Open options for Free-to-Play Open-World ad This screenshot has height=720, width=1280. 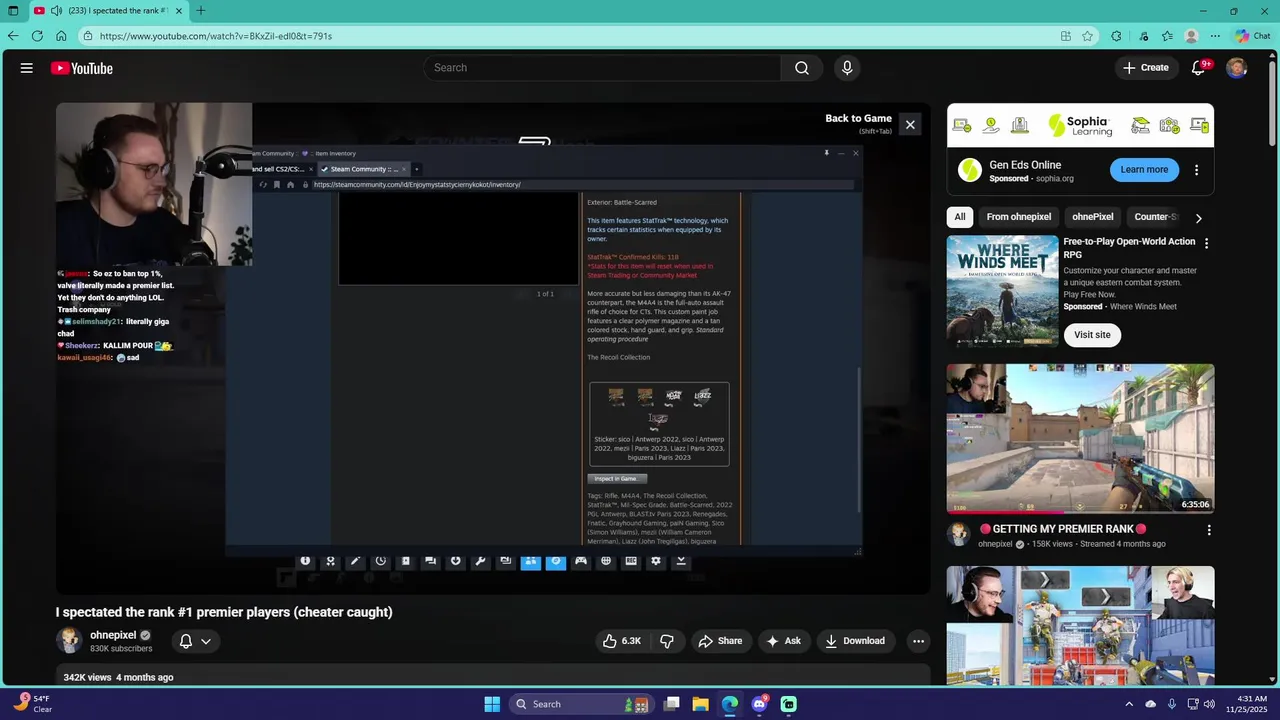coord(1206,243)
